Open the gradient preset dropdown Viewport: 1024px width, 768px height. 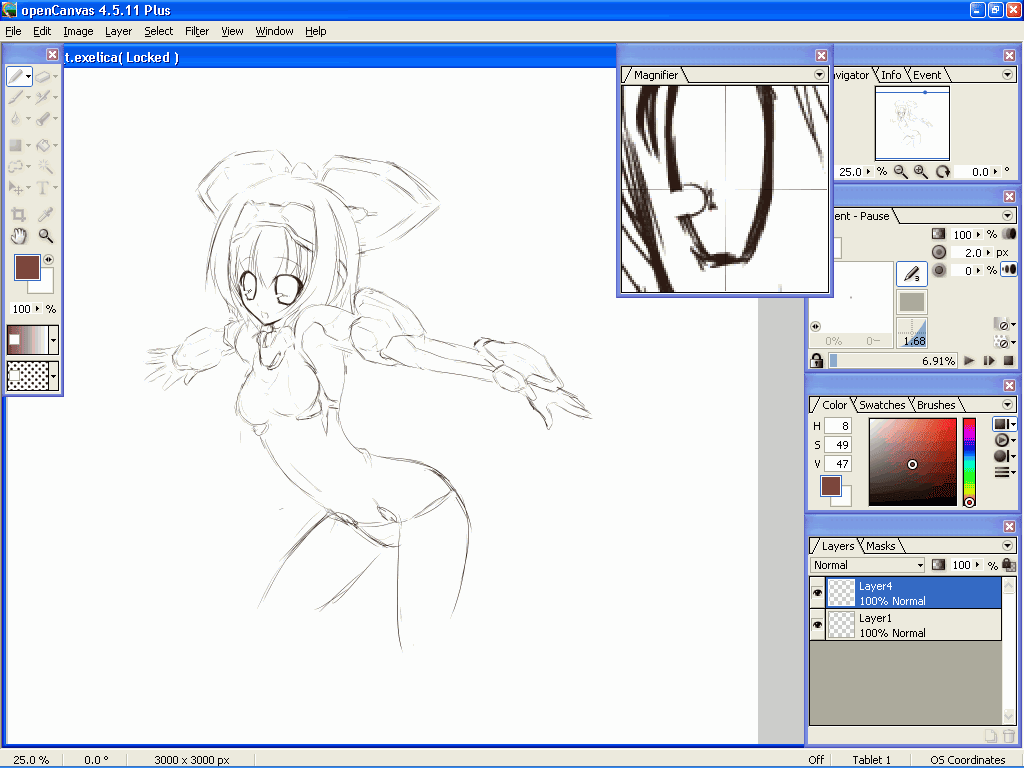(x=54, y=340)
